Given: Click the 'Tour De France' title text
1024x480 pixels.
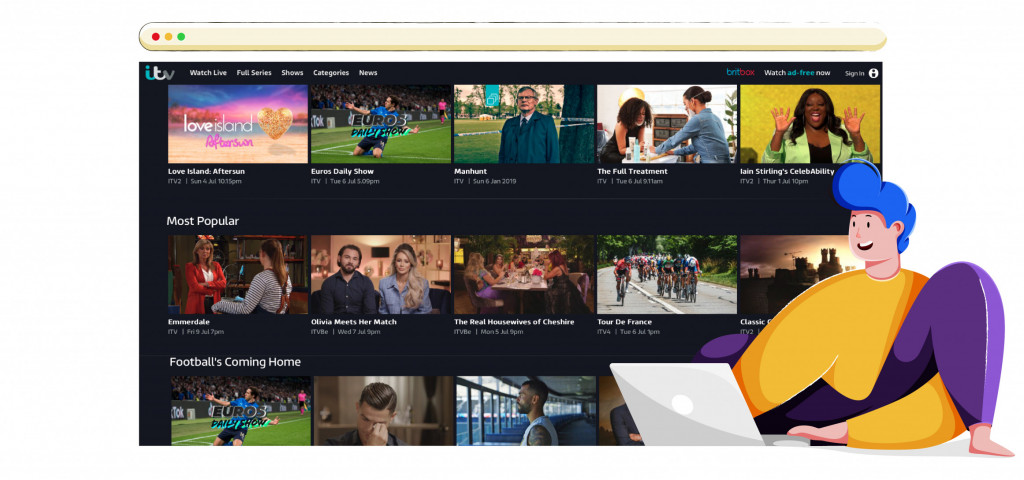Looking at the screenshot, I should coord(624,322).
